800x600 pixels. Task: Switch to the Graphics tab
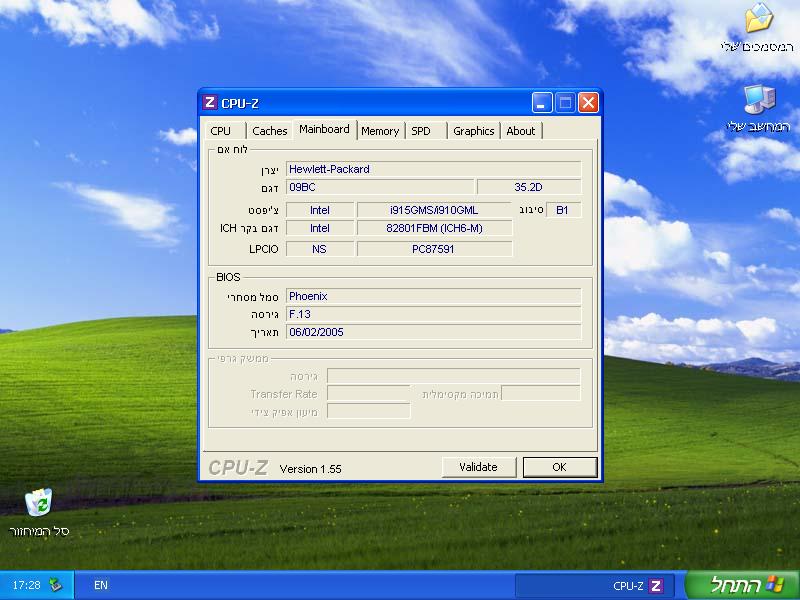tap(473, 131)
